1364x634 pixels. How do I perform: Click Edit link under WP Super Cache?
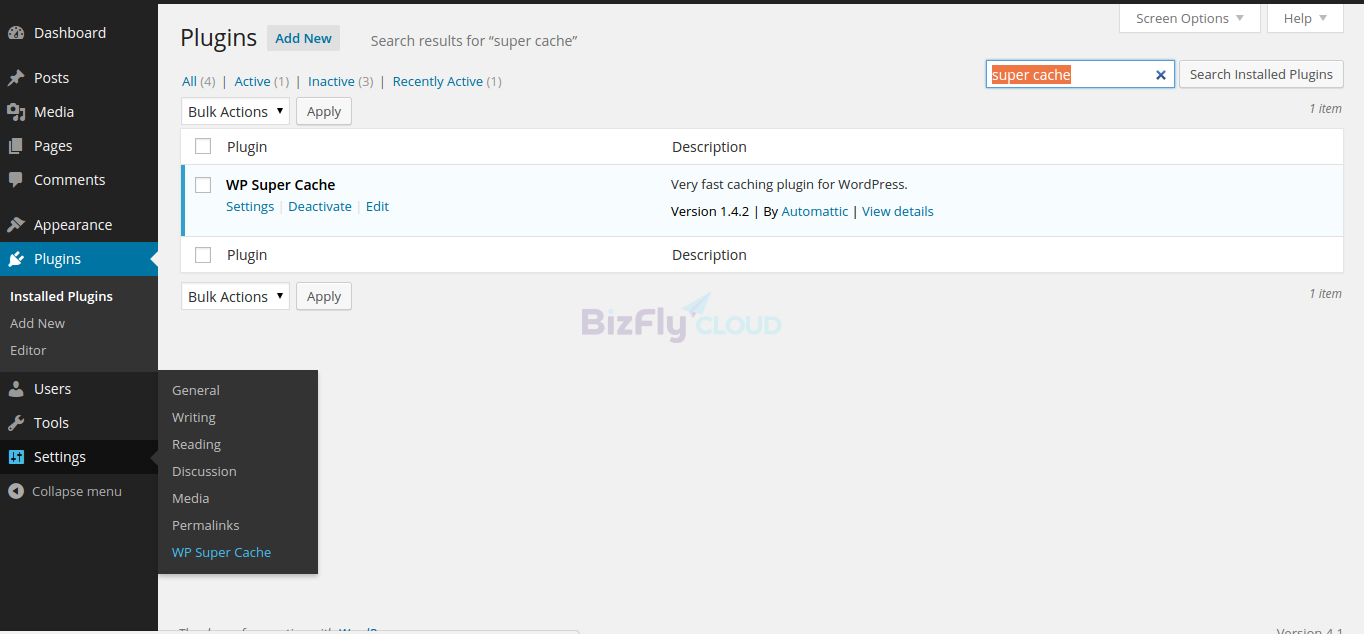tap(377, 206)
